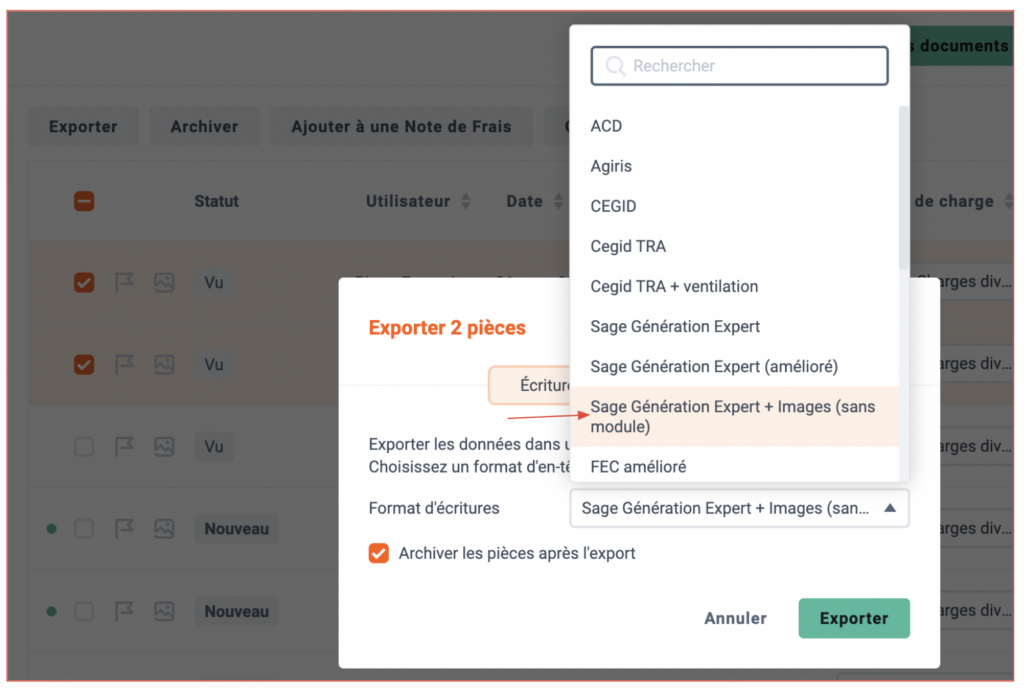Click the 'Format d'écritures' label

(x=434, y=508)
